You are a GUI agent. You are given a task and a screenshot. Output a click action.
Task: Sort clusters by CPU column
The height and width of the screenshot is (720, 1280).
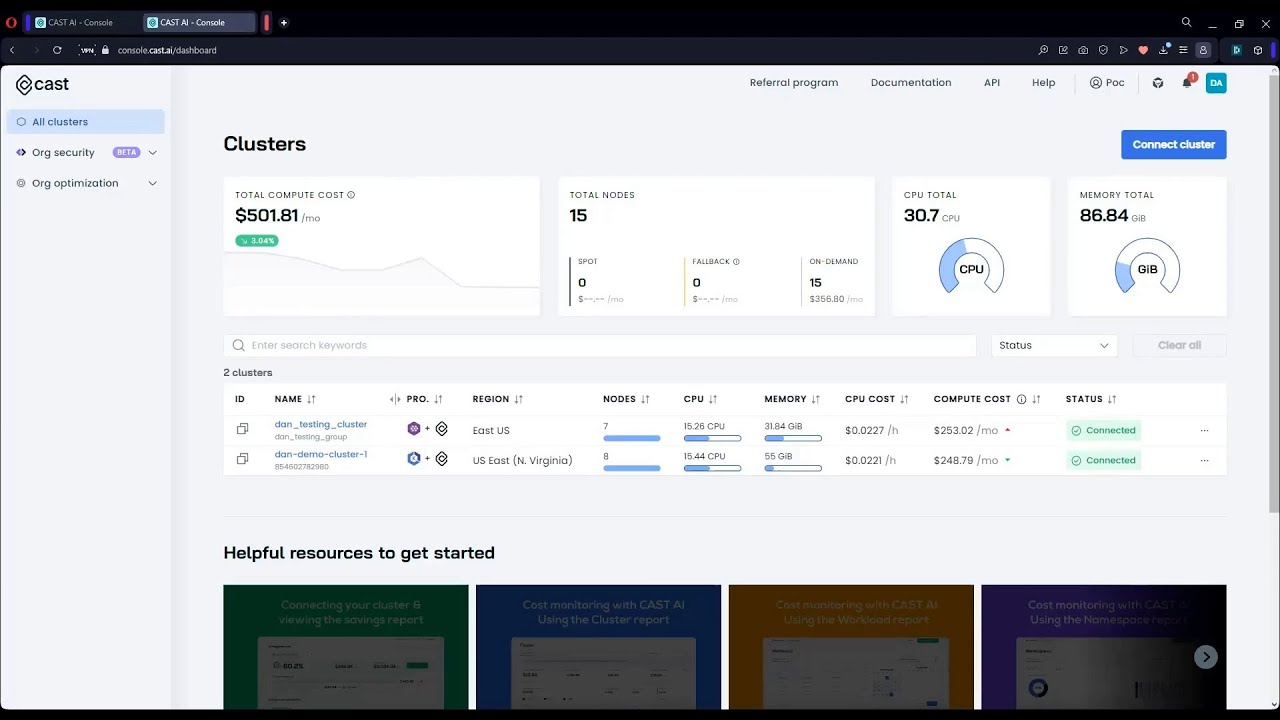[x=713, y=399]
